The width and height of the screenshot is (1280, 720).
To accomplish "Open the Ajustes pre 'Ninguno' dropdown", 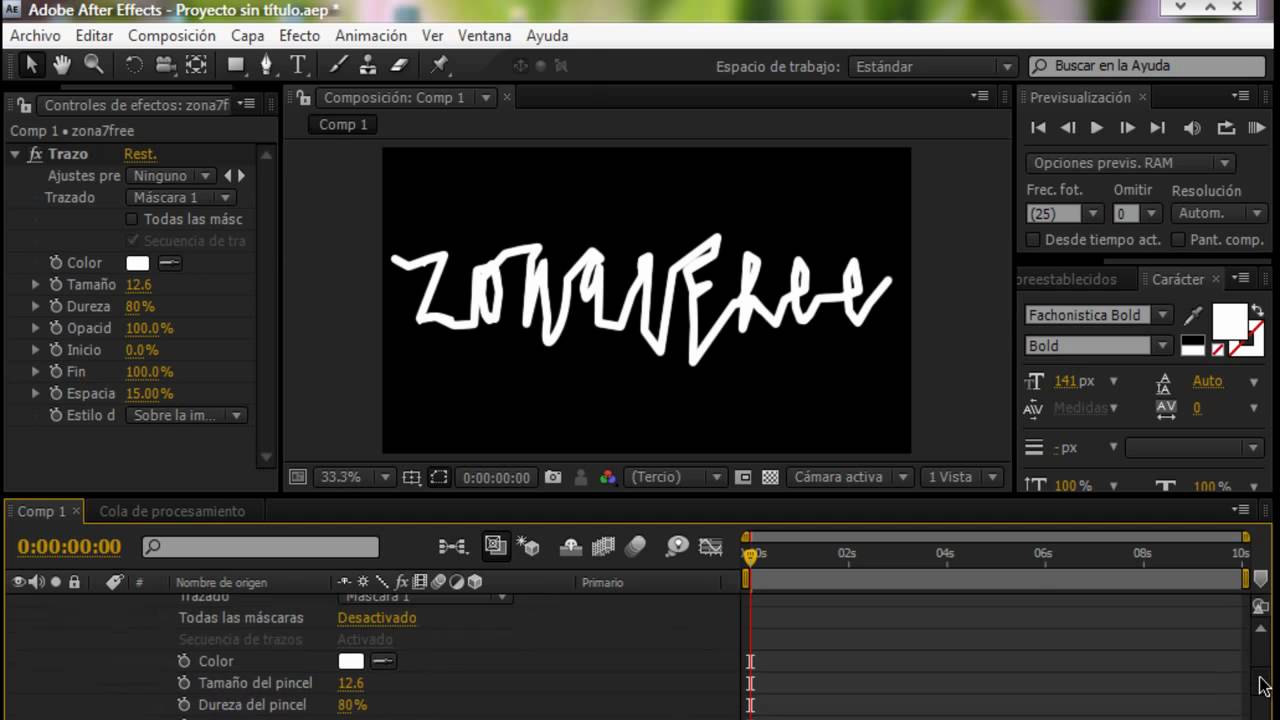I will click(x=172, y=175).
